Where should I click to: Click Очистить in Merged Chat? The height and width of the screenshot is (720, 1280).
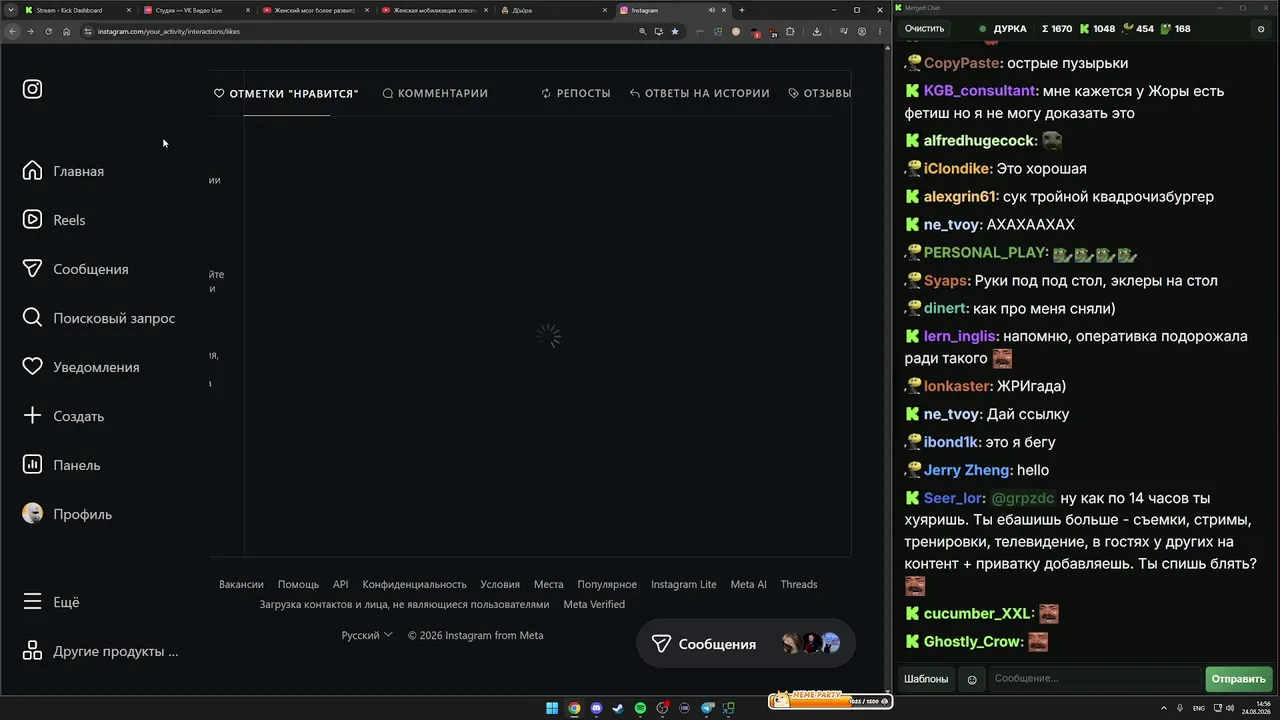pyautogui.click(x=924, y=29)
